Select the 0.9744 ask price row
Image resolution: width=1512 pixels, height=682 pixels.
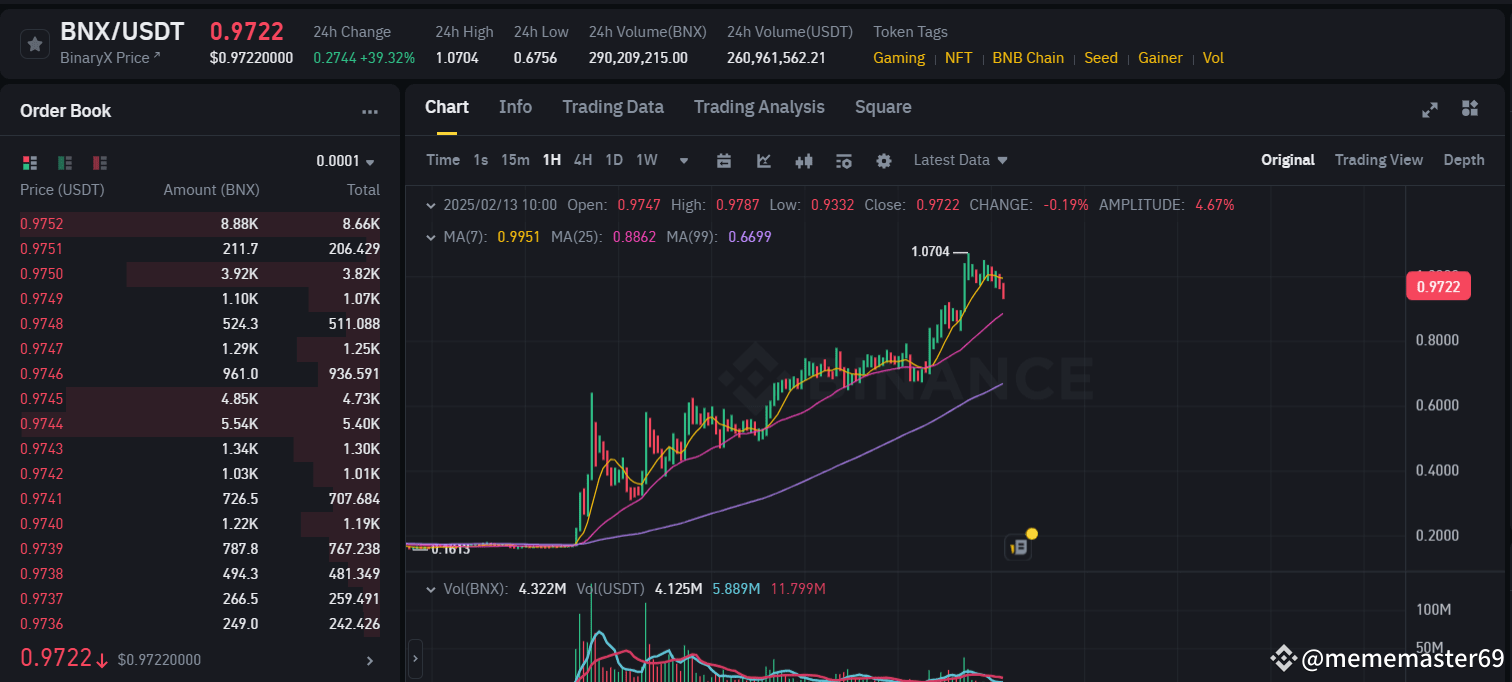click(200, 424)
